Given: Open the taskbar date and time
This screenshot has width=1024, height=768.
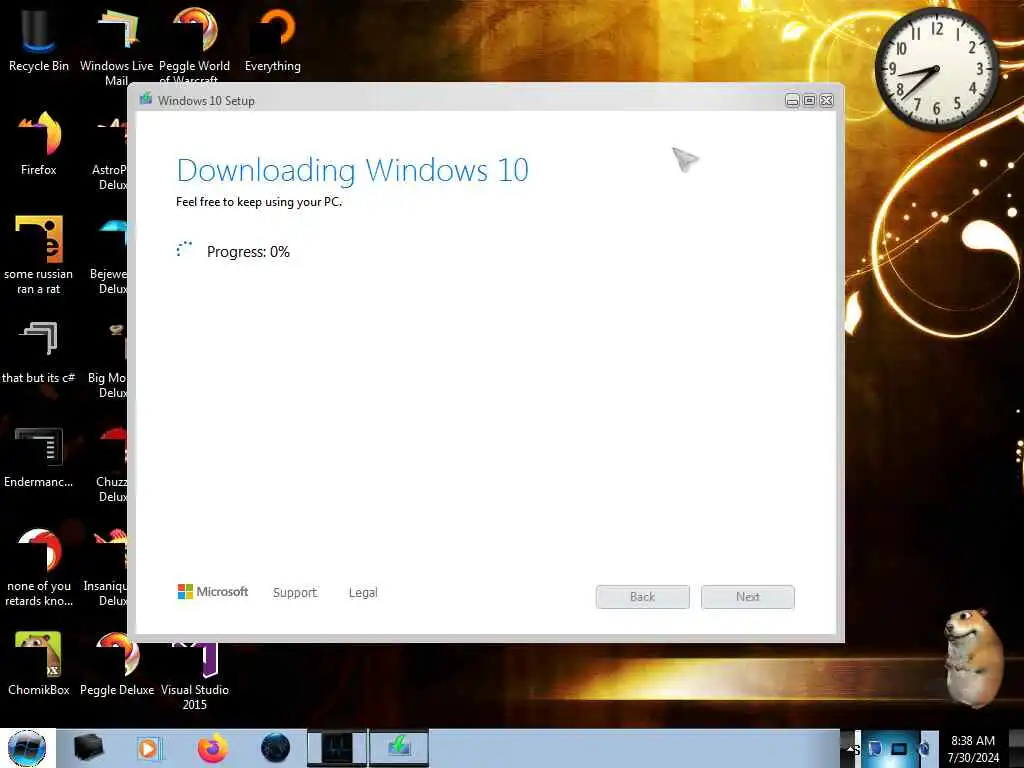Looking at the screenshot, I should click(x=973, y=748).
